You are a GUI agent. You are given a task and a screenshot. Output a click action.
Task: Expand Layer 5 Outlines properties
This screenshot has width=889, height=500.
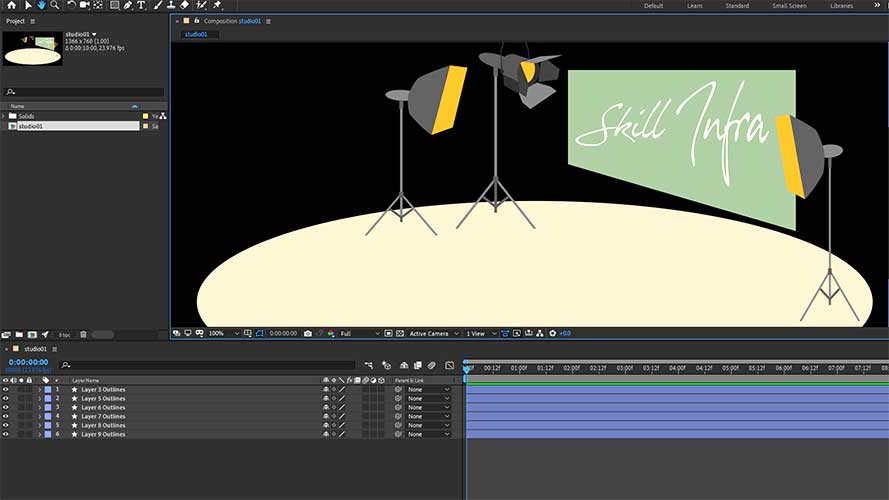pos(40,399)
